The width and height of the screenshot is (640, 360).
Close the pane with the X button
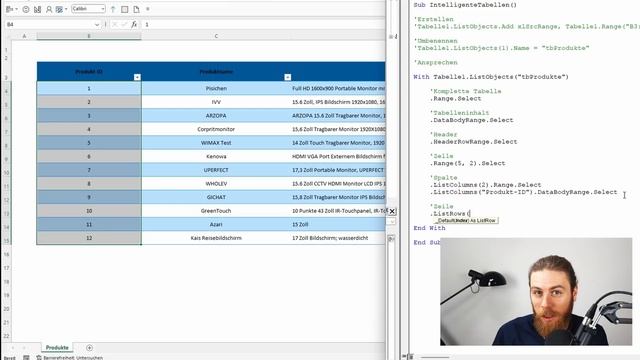(x=392, y=211)
